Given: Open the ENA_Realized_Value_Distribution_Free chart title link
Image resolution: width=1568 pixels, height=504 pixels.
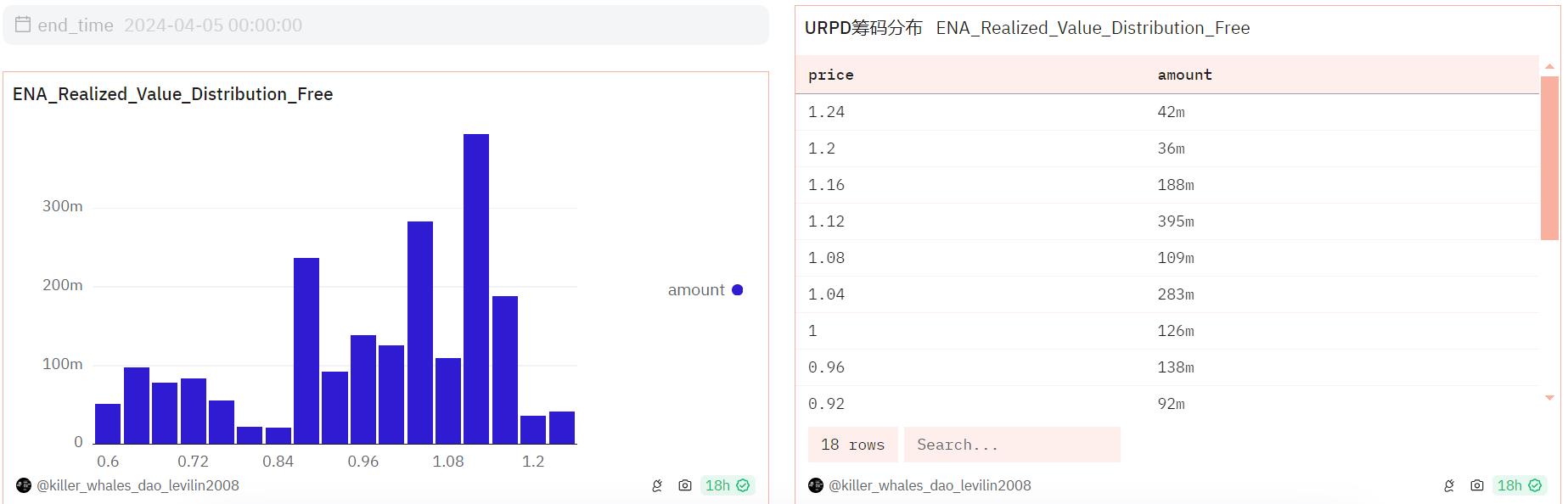Looking at the screenshot, I should pyautogui.click(x=172, y=94).
